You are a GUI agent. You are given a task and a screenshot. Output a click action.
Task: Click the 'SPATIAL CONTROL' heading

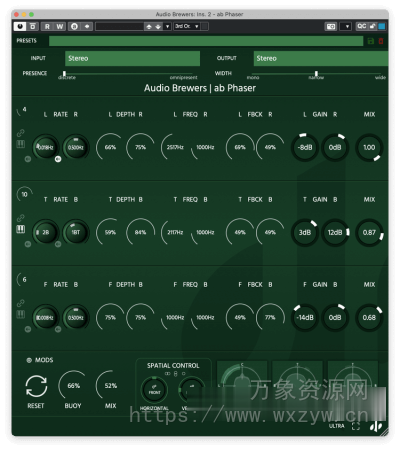(173, 366)
